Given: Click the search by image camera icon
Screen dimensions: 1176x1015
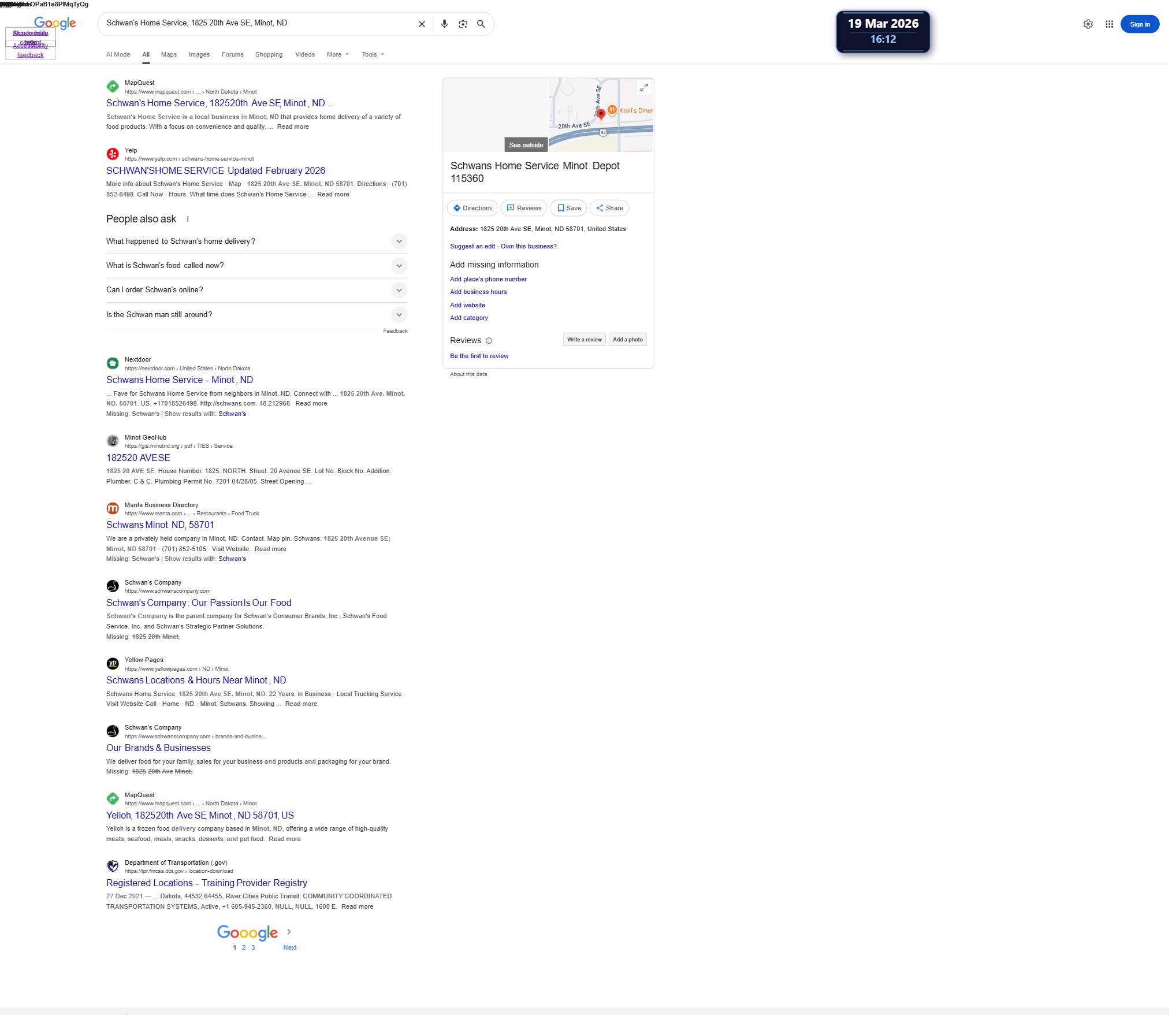Looking at the screenshot, I should click(x=463, y=24).
